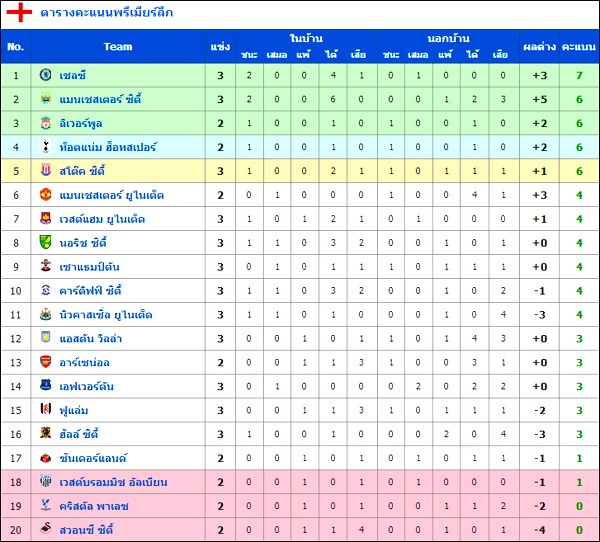
Task: Click the Tottenham Hotspur crest icon
Action: pyautogui.click(x=46, y=147)
